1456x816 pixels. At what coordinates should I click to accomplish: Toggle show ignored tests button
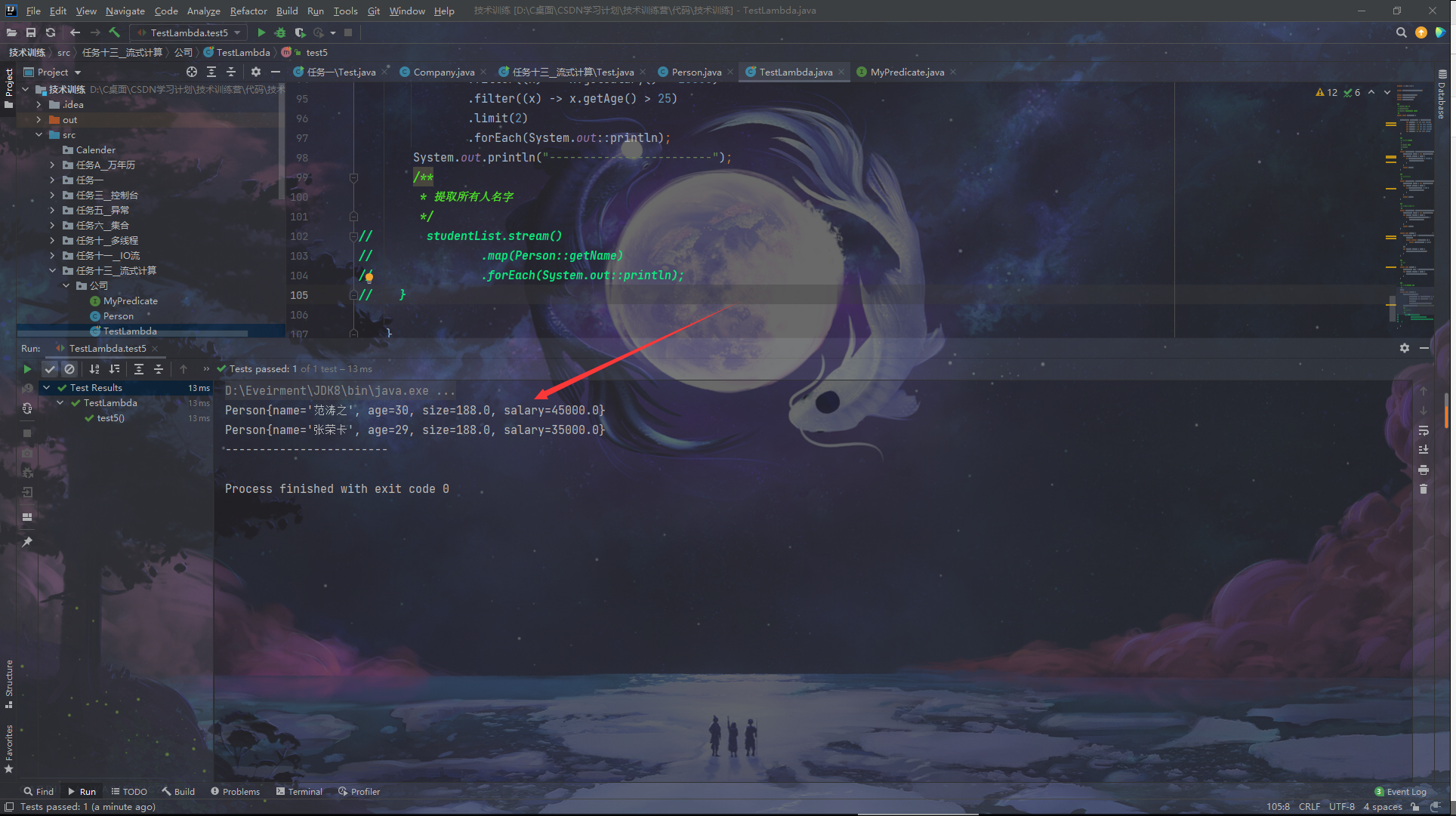[69, 369]
